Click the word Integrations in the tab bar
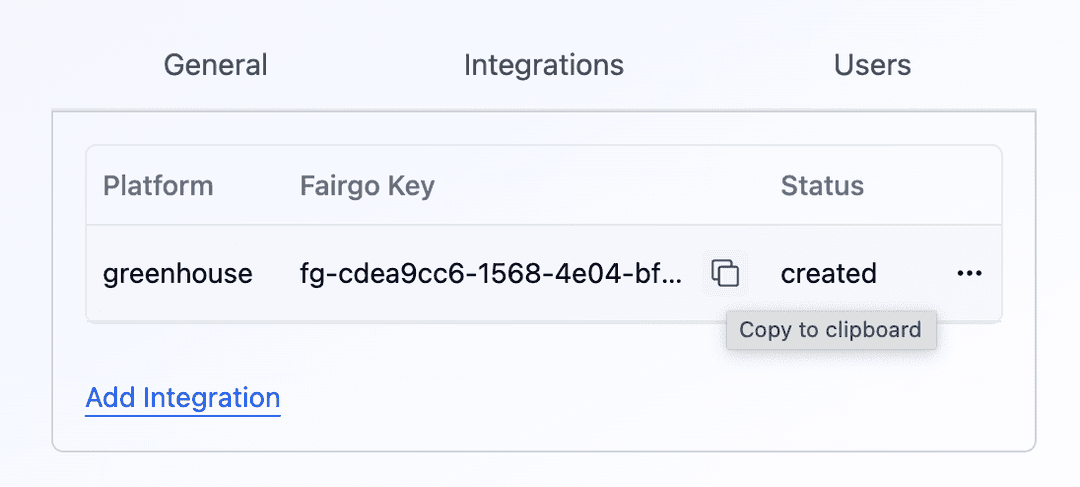This screenshot has width=1080, height=487. coord(543,66)
